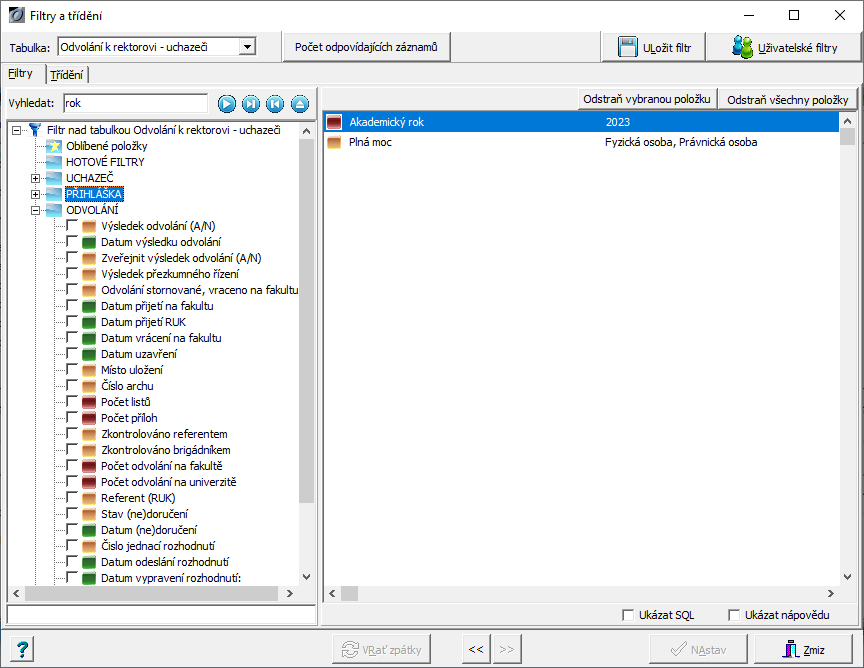Click the search play (start search) icon
Image resolution: width=864 pixels, height=668 pixels.
coord(227,103)
